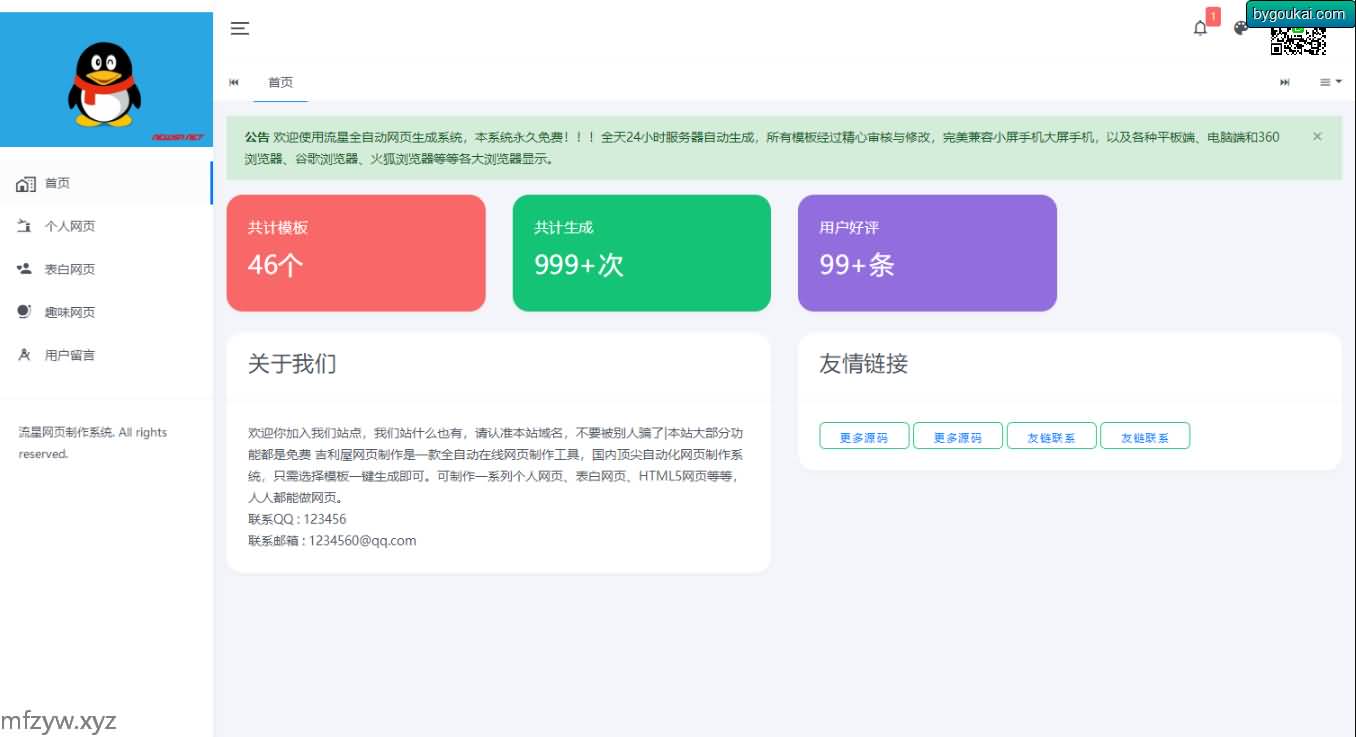Click the 用户留言 sidebar icon
Viewport: 1356px width, 737px height.
[25, 355]
